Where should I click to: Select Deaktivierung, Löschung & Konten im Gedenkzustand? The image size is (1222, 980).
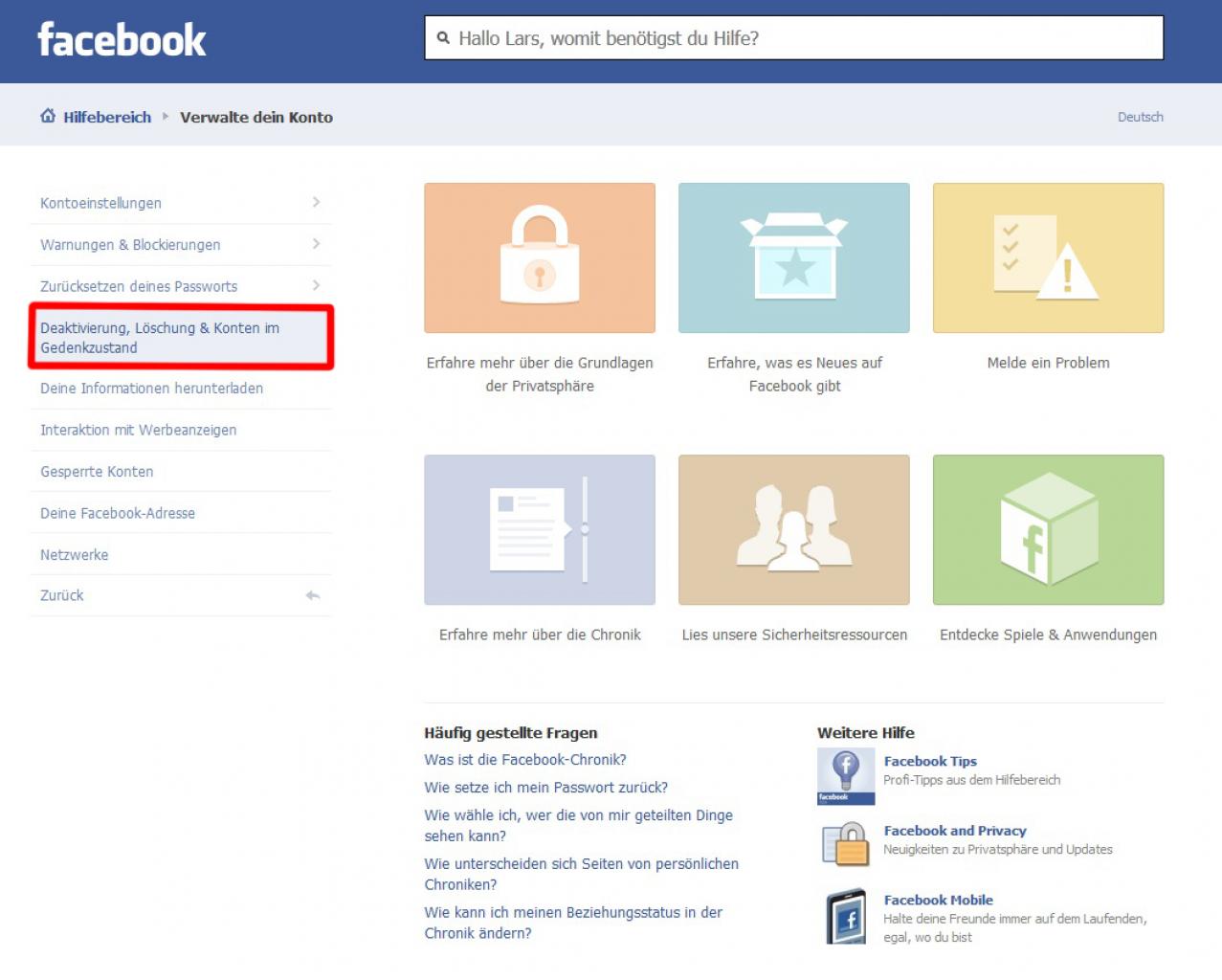[181, 338]
